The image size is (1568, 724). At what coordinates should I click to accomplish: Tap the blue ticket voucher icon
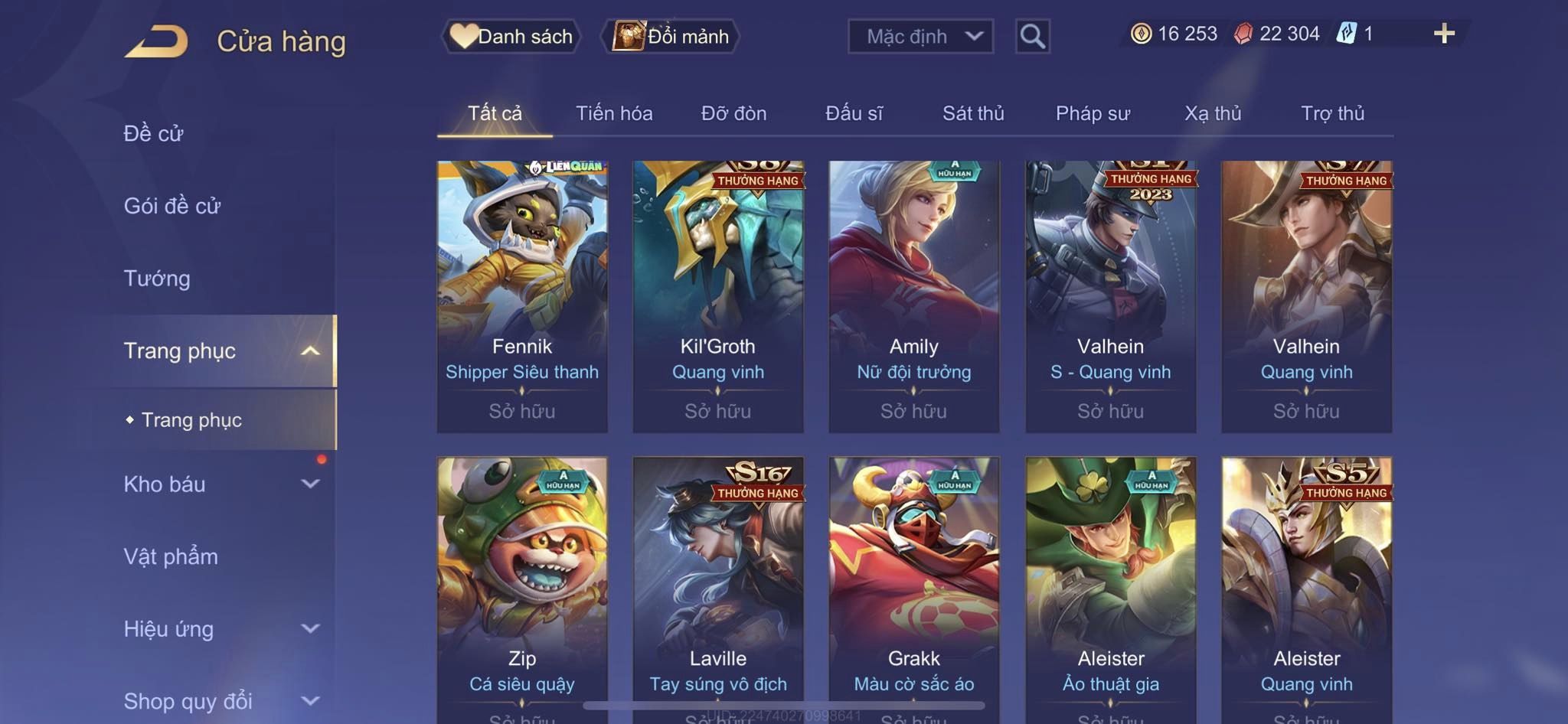point(1346,34)
